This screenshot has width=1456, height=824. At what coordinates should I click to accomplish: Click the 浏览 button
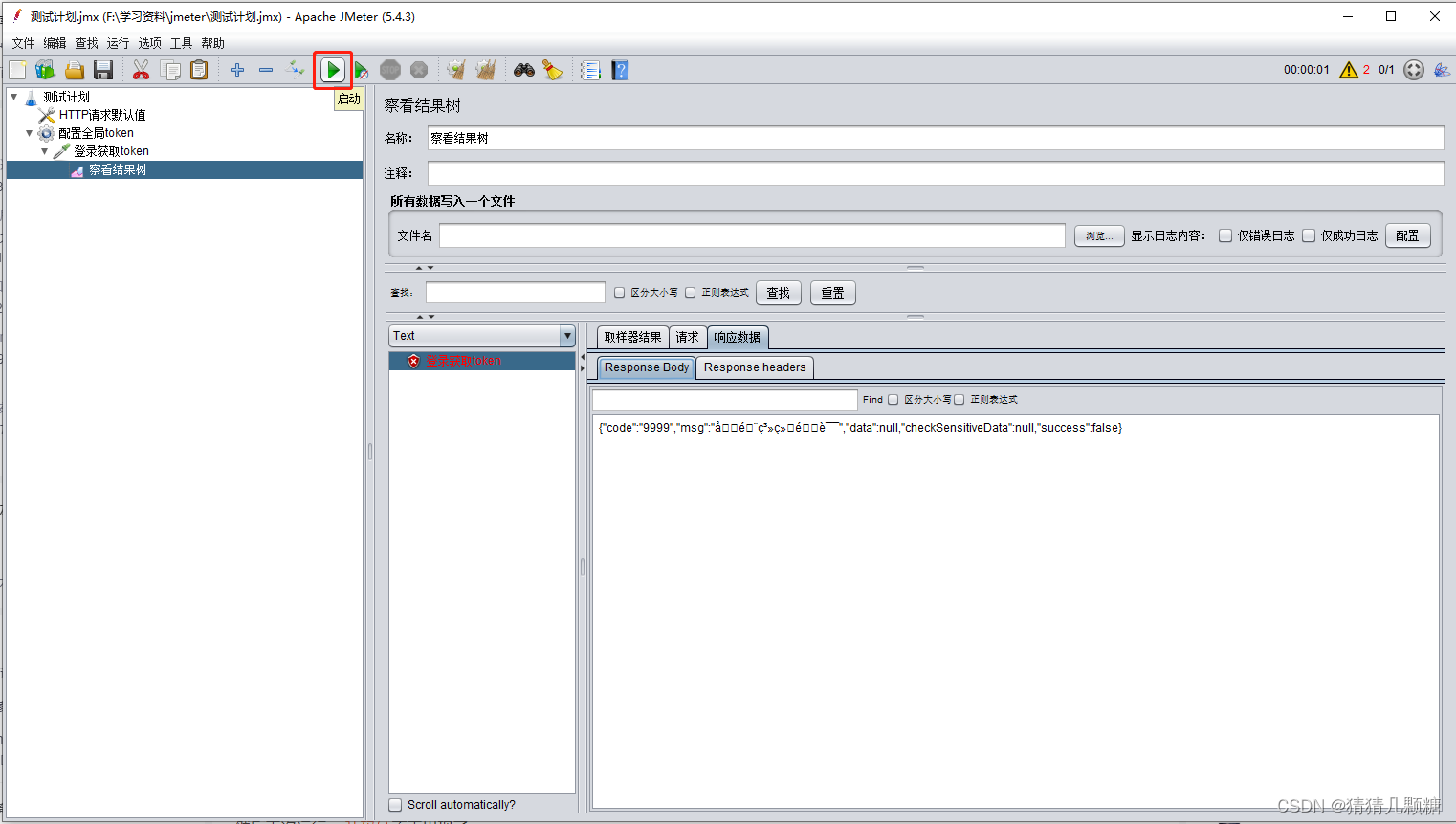point(1099,235)
